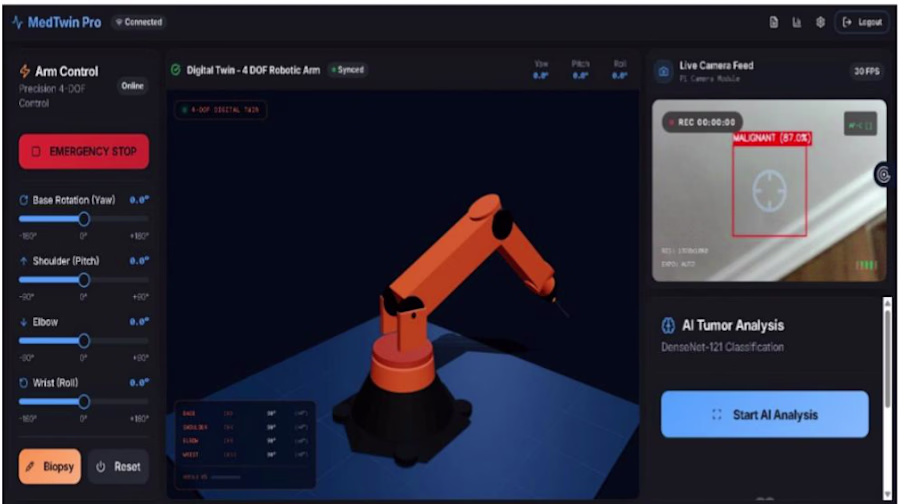Click the green battery indicator in camera feed

tap(866, 265)
